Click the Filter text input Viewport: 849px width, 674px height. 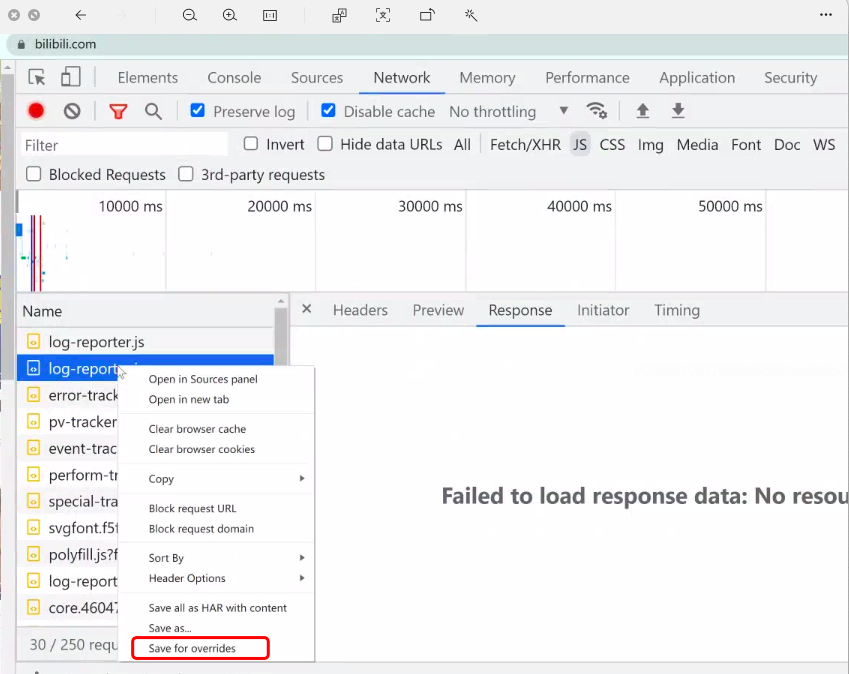124,145
